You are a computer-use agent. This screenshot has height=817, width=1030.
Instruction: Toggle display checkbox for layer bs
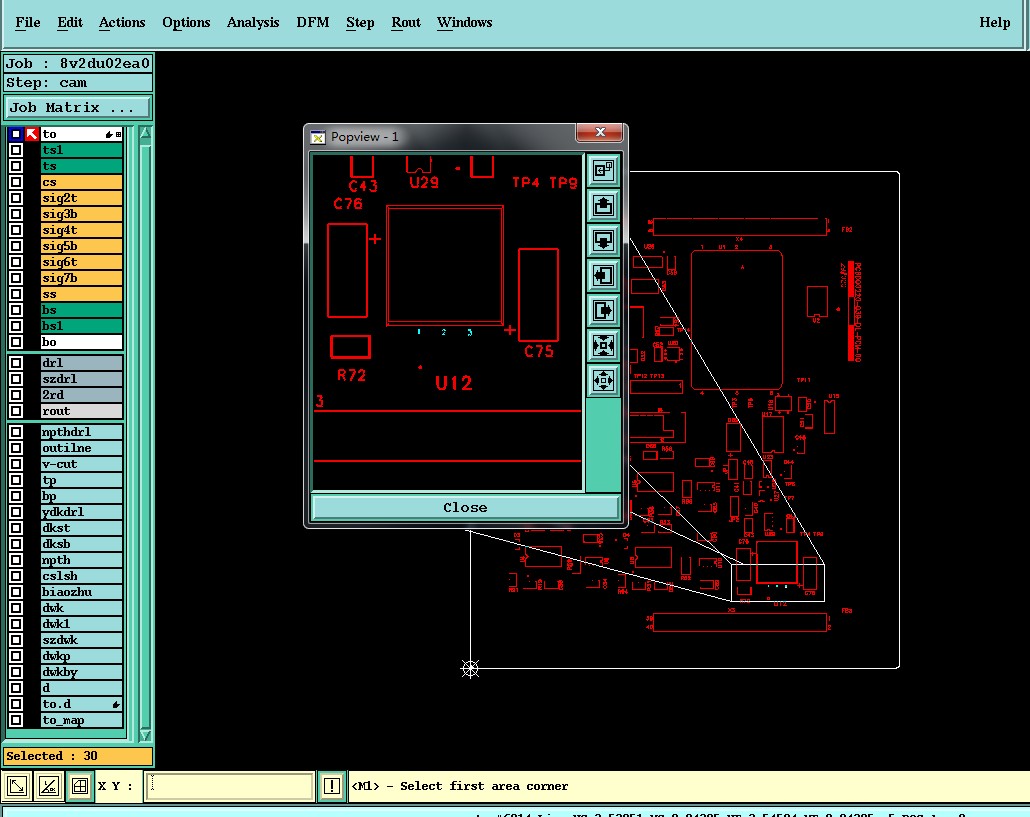[16, 310]
